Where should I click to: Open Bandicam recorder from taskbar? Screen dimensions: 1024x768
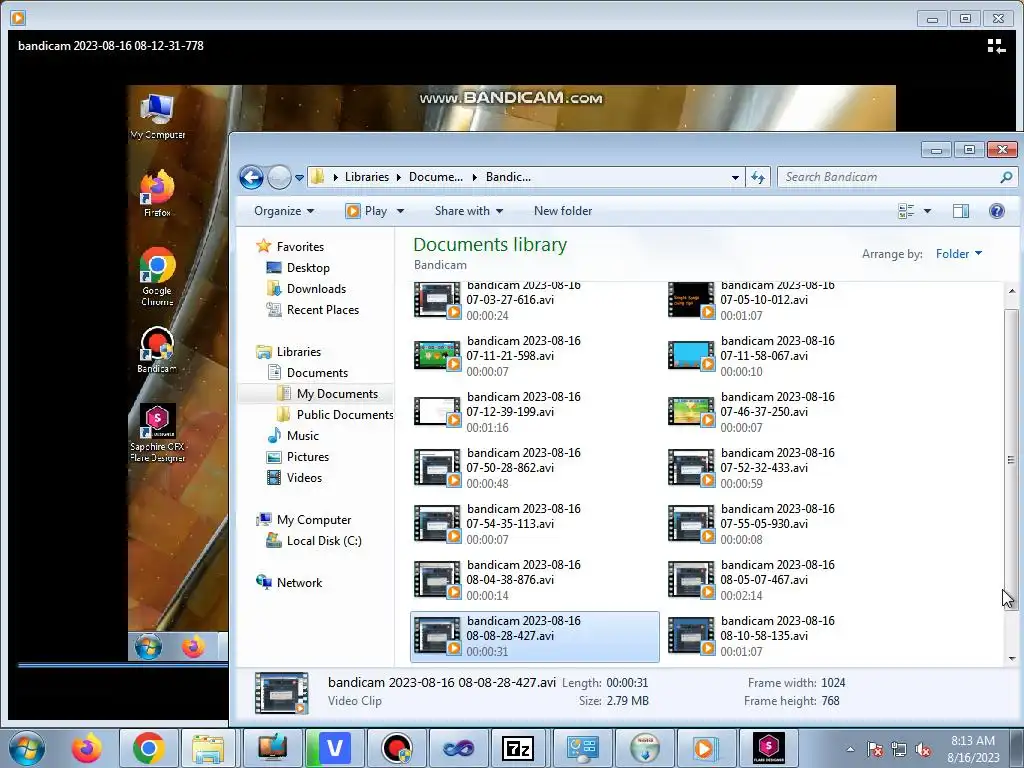pyautogui.click(x=397, y=748)
